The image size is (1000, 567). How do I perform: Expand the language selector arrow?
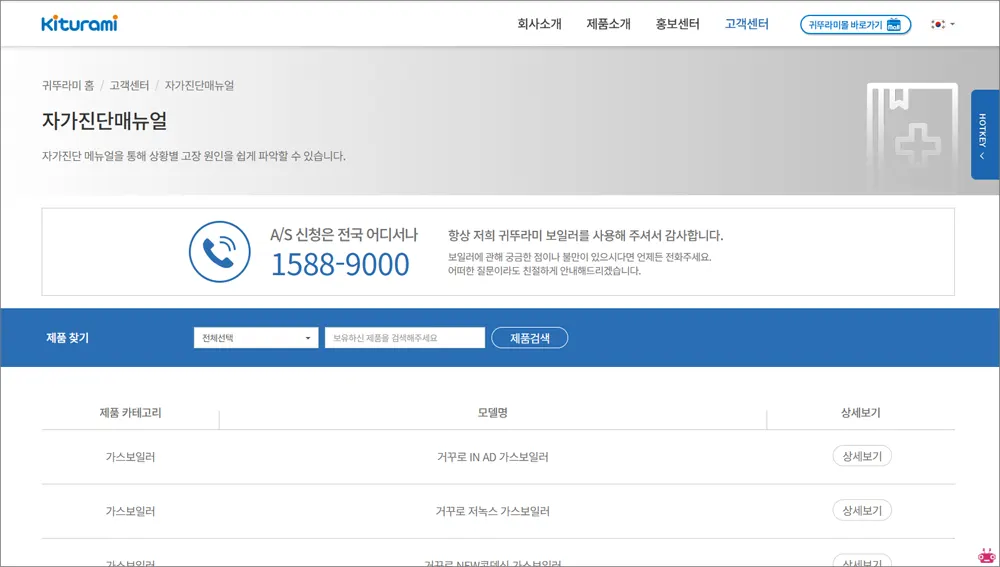pyautogui.click(x=952, y=24)
